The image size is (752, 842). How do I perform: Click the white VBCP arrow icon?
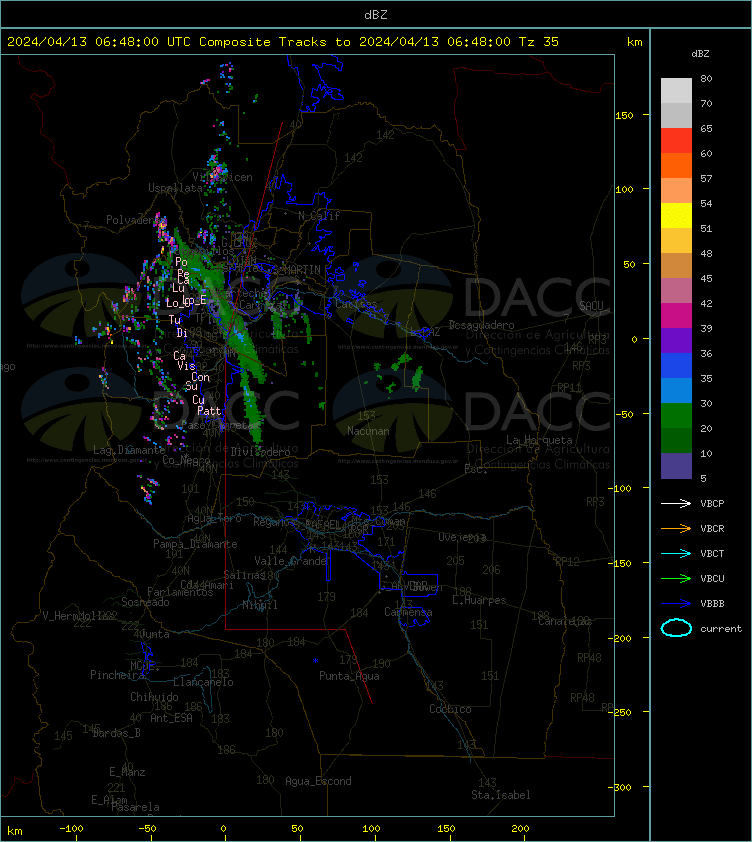(x=676, y=503)
